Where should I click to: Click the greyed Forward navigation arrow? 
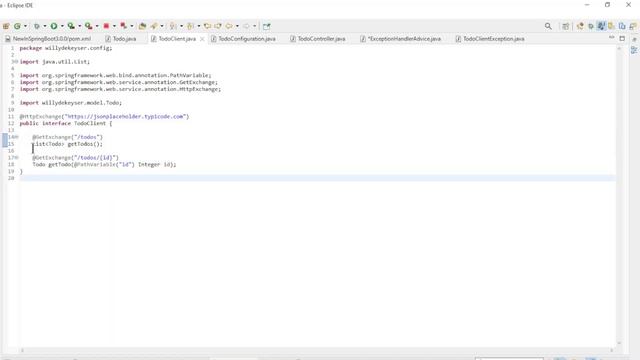[x=246, y=26]
